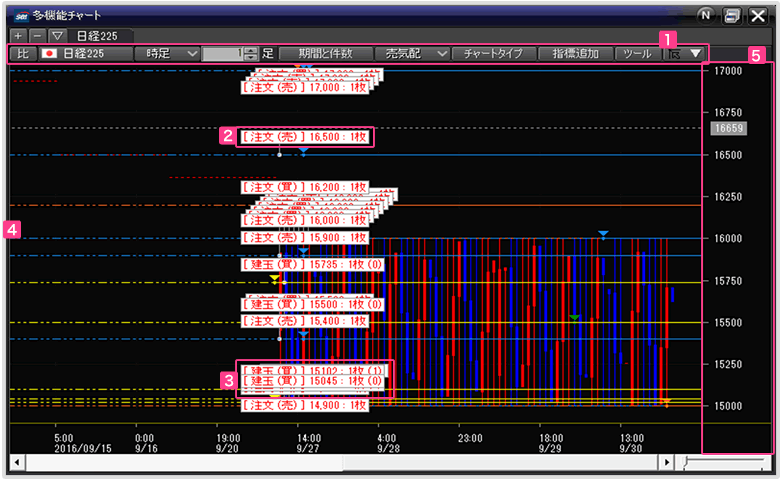This screenshot has width=780, height=480.
Task: Click the bar-count input field
Action: pyautogui.click(x=222, y=54)
